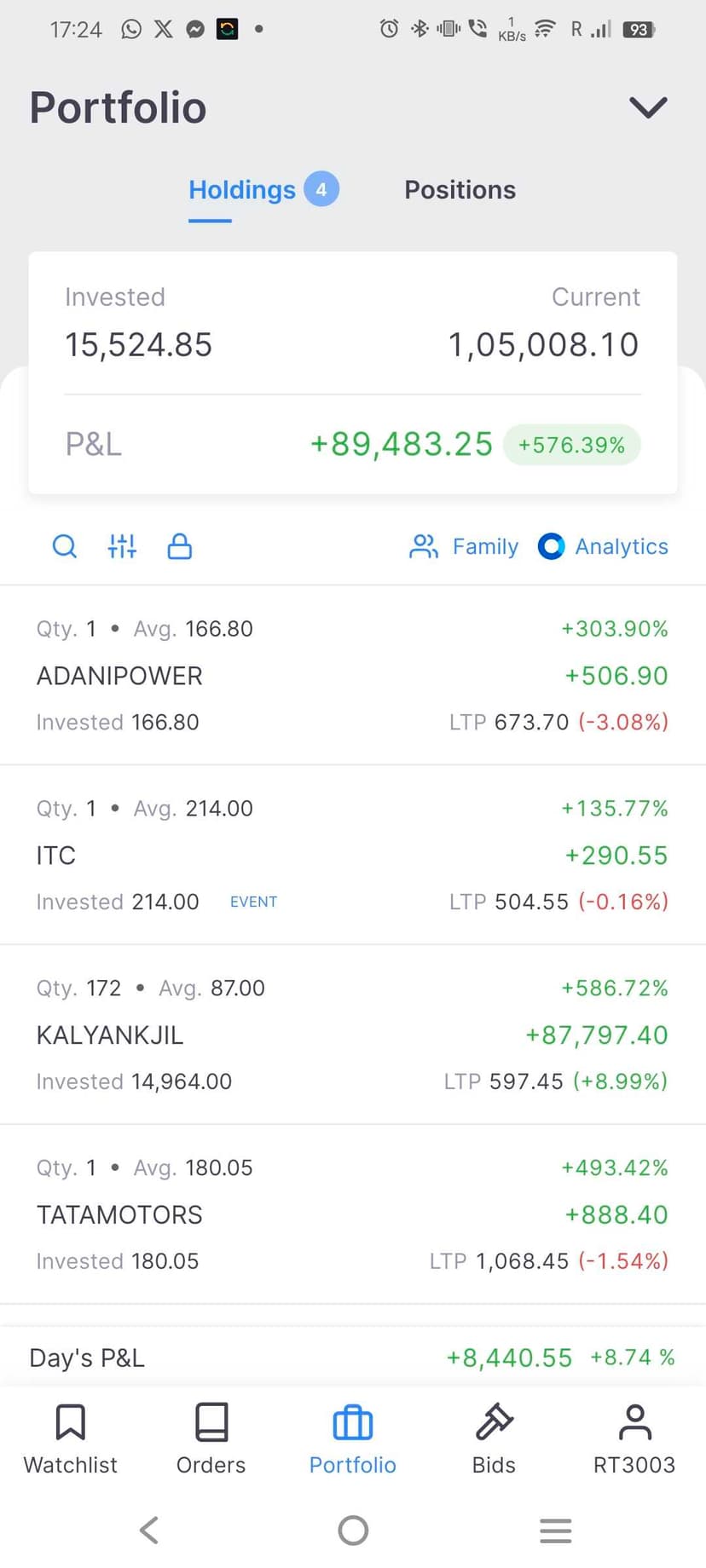Open the holdings search icon
The image size is (706, 1568).
pyautogui.click(x=65, y=546)
